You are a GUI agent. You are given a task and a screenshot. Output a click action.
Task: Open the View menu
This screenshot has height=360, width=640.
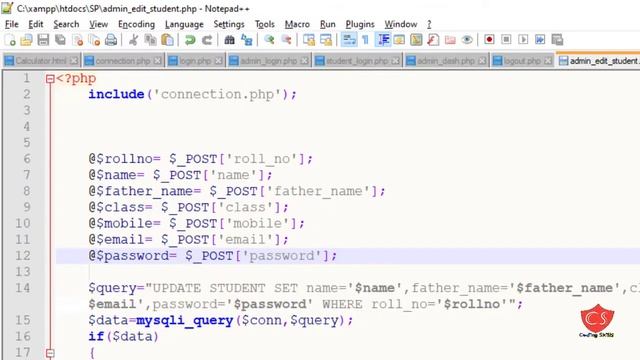98,24
